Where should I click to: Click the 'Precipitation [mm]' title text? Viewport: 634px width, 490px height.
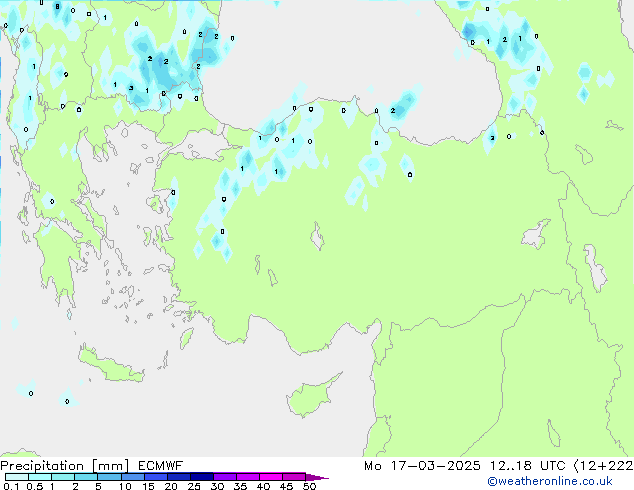64,466
